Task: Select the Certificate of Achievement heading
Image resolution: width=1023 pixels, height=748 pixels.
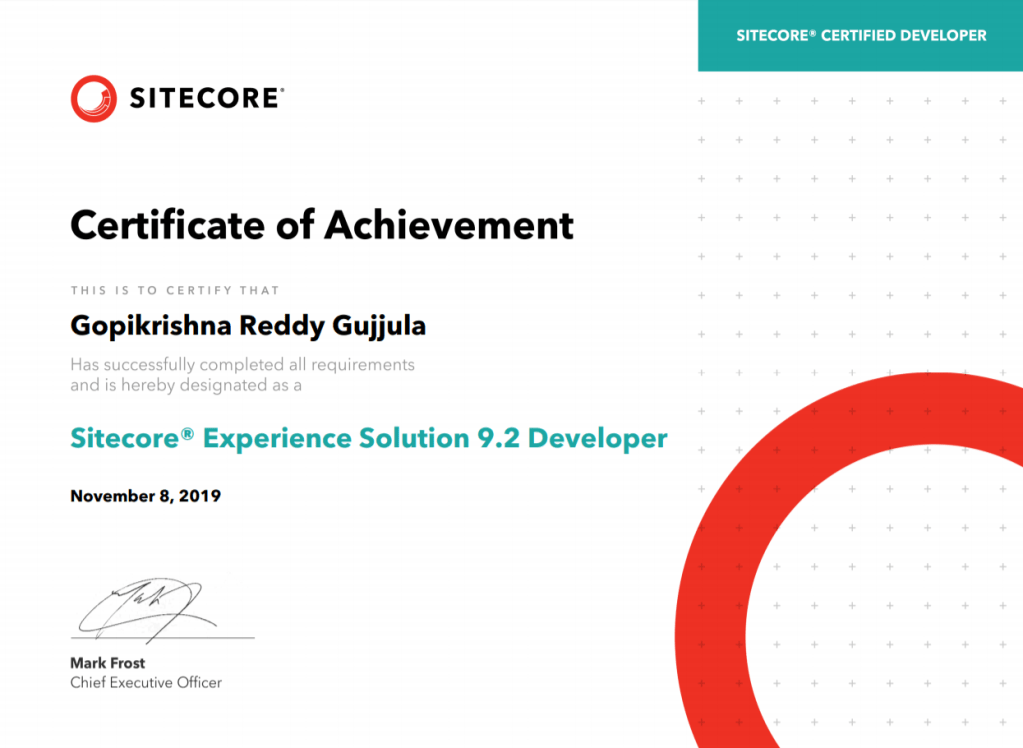Action: click(x=321, y=225)
